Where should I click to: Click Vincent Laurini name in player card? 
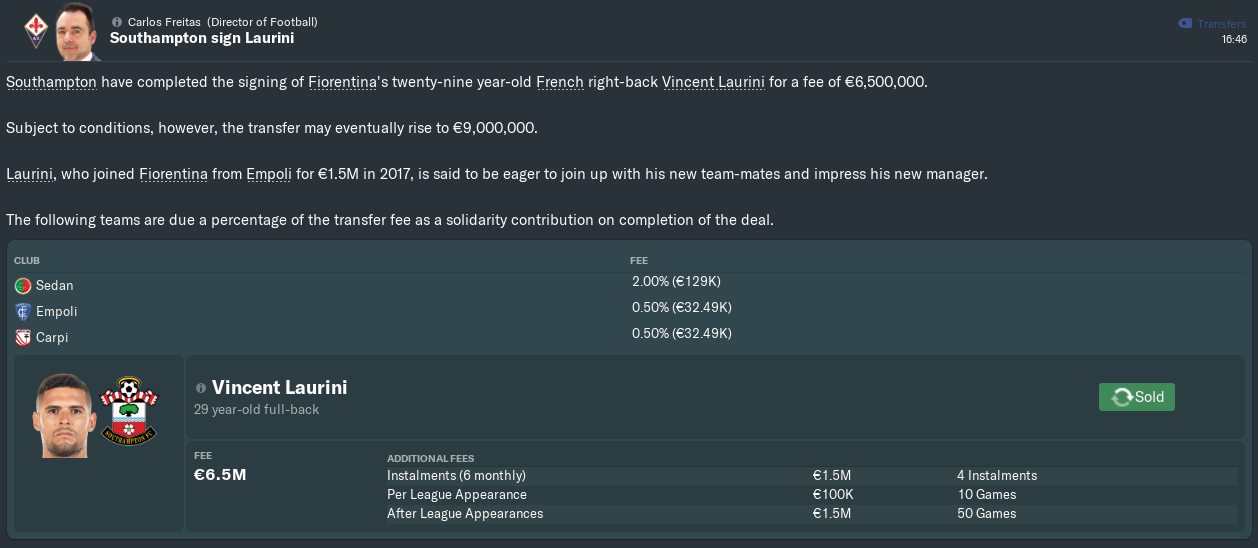pyautogui.click(x=279, y=388)
